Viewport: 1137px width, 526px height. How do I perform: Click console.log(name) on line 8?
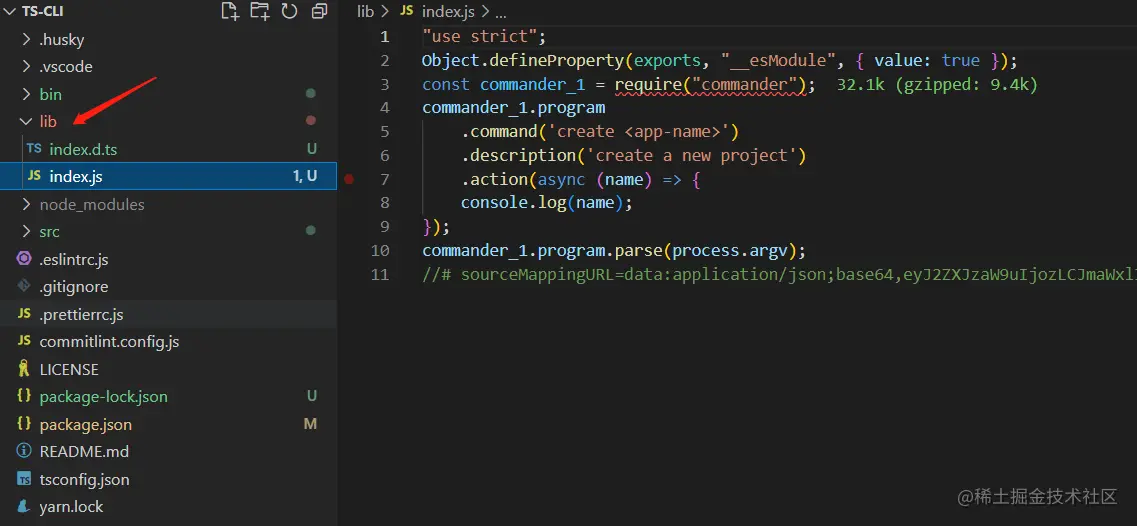542,203
